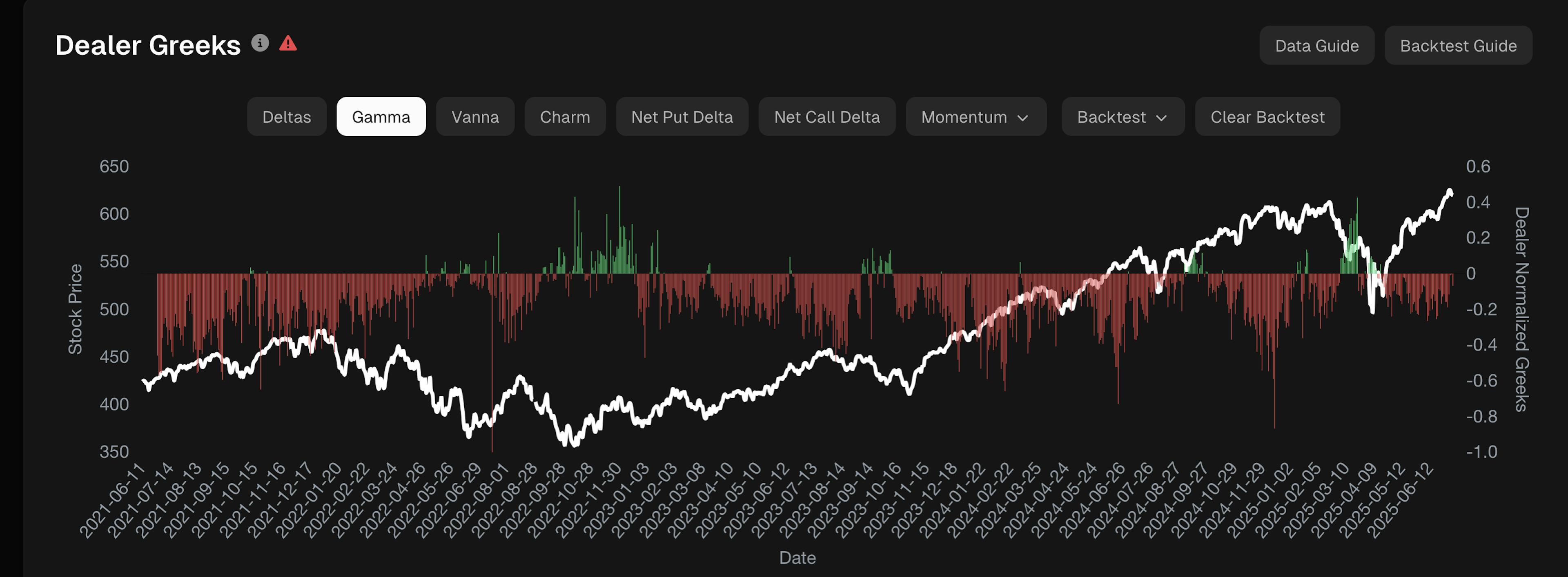The width and height of the screenshot is (1568, 577).
Task: Click the Backtest dropdown chevron arrow
Action: 1161,118
